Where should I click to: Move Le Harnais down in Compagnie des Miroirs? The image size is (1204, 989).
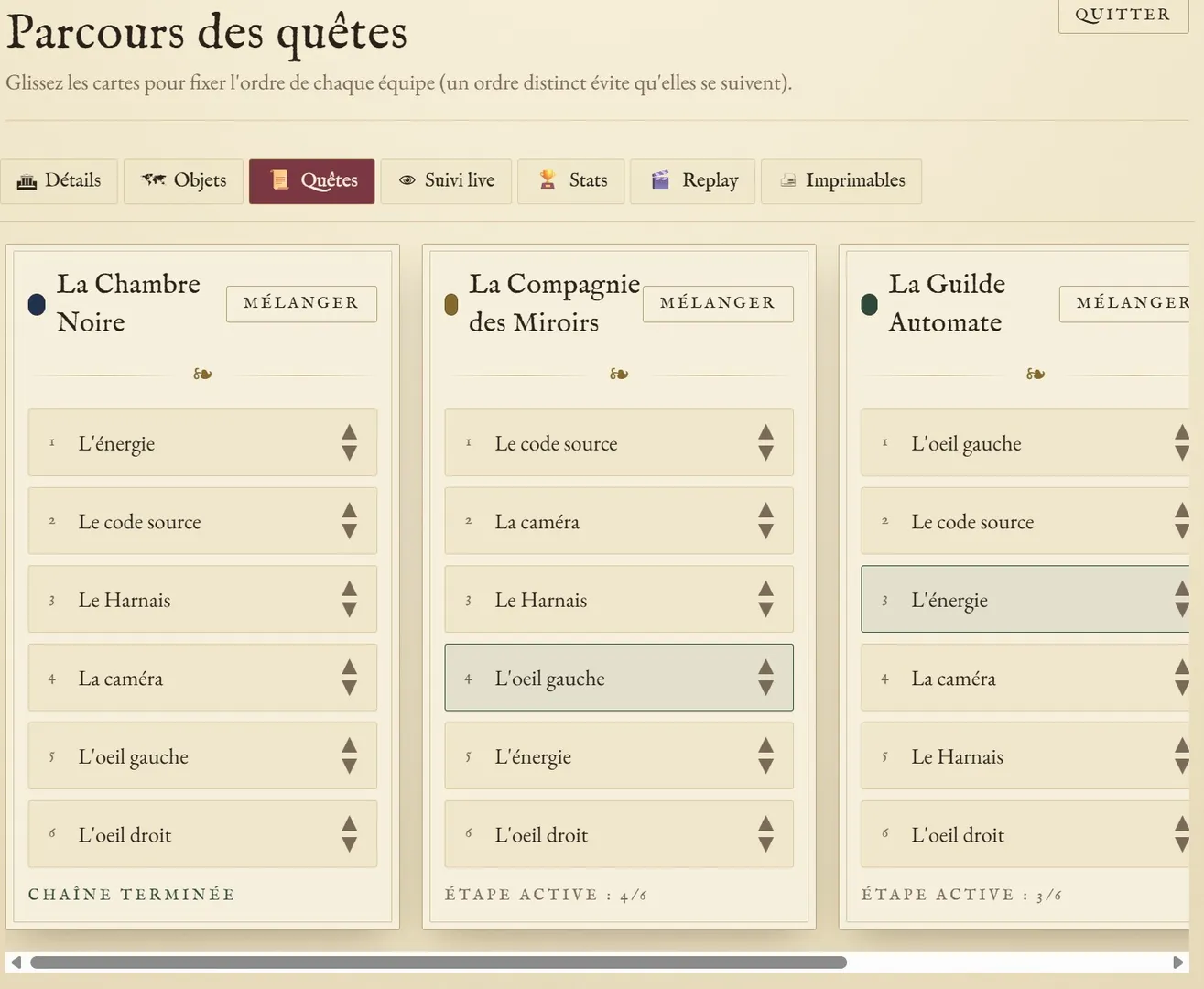click(x=765, y=610)
